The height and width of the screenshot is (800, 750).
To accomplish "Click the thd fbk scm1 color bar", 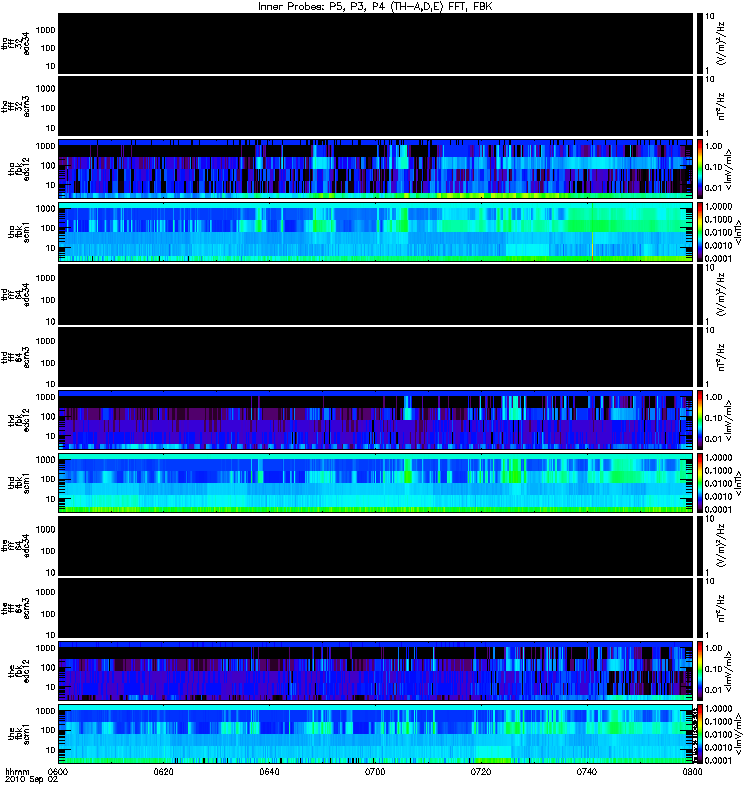I will (x=699, y=483).
